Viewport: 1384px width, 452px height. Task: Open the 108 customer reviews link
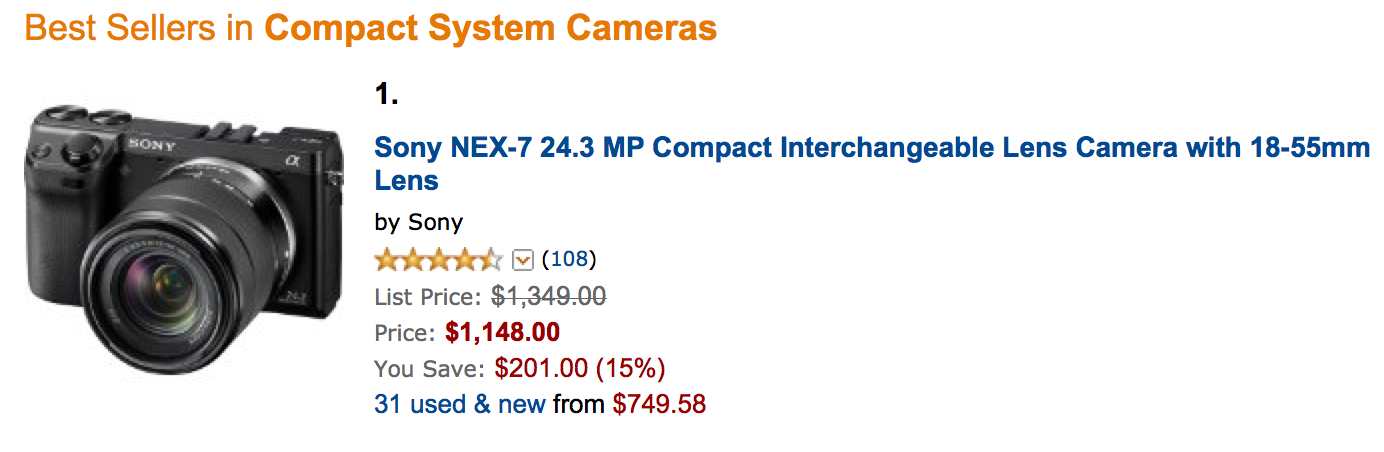click(568, 260)
